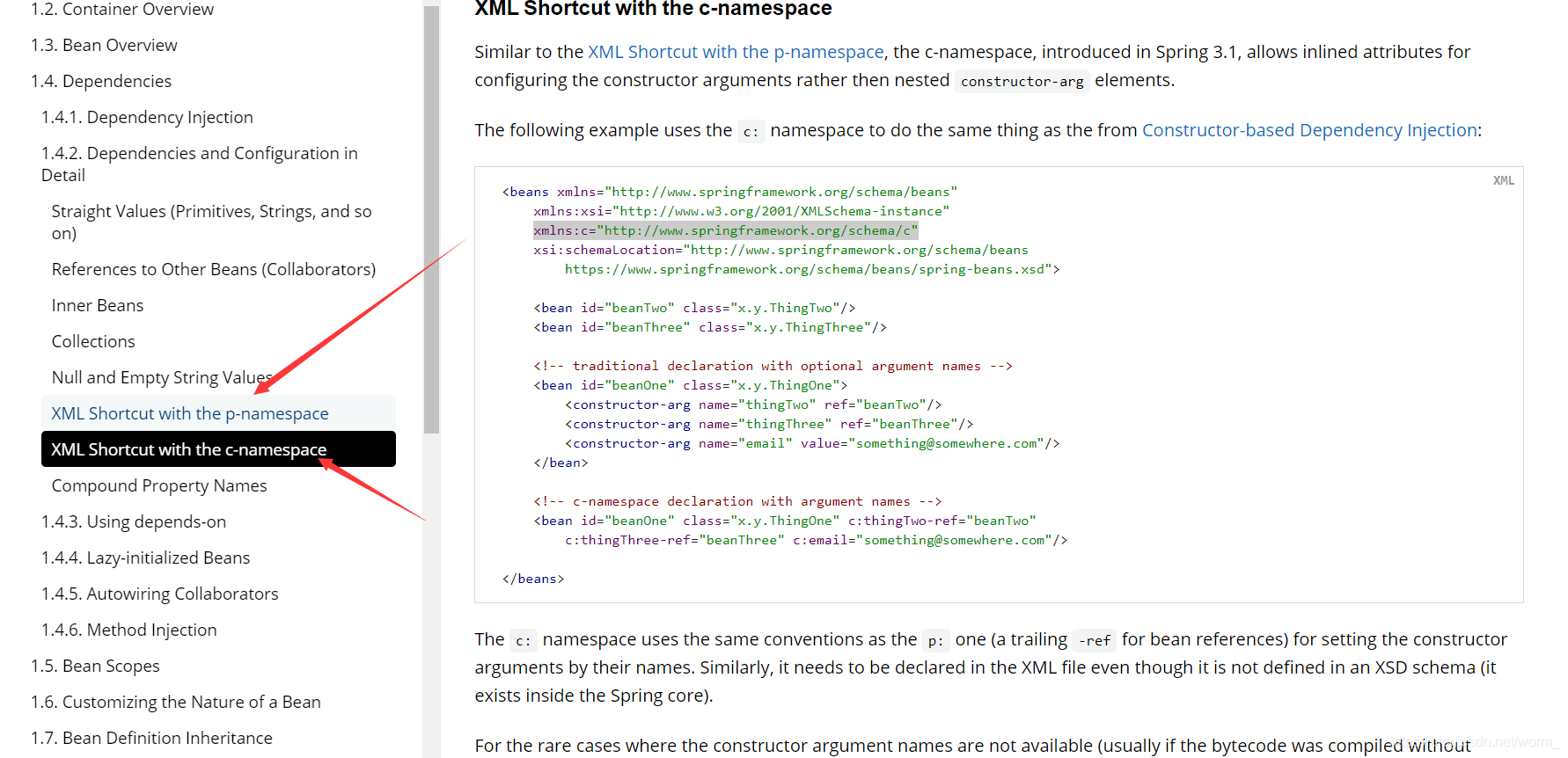Select Collections in the sidebar
Screen dimensions: 1568x758
click(x=93, y=341)
